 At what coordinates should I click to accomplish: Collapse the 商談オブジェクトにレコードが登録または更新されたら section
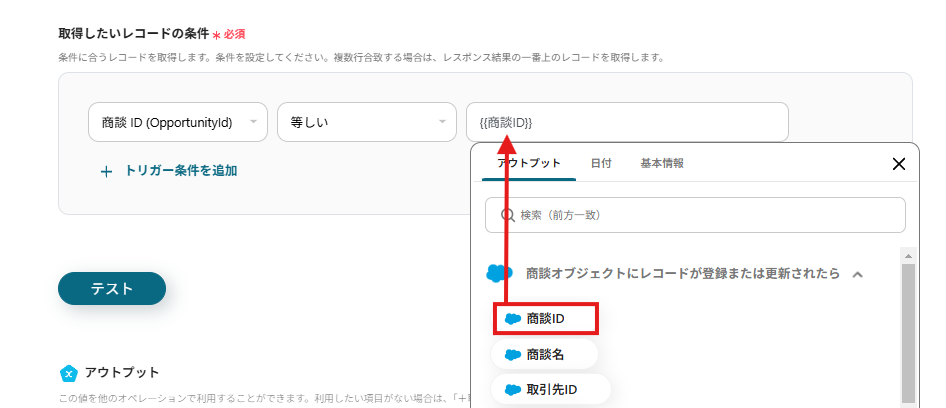[857, 275]
